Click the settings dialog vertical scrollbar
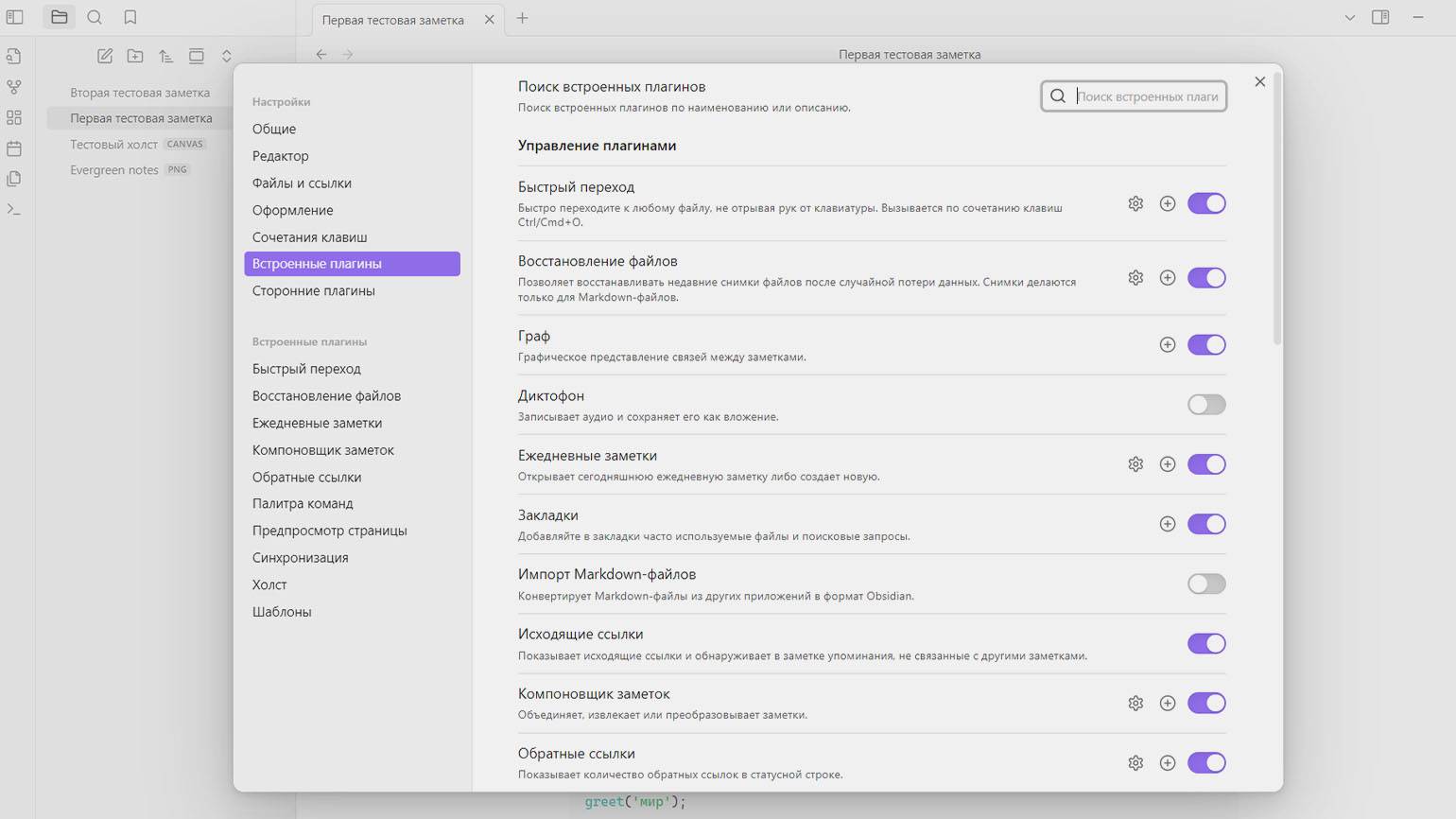1456x819 pixels. tap(1277, 208)
